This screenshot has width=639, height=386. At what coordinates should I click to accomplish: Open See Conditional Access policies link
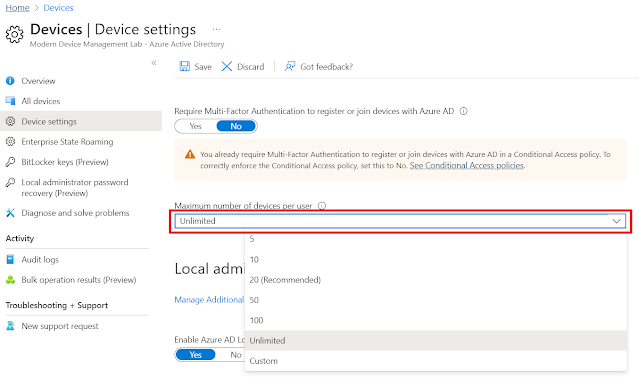(x=467, y=165)
